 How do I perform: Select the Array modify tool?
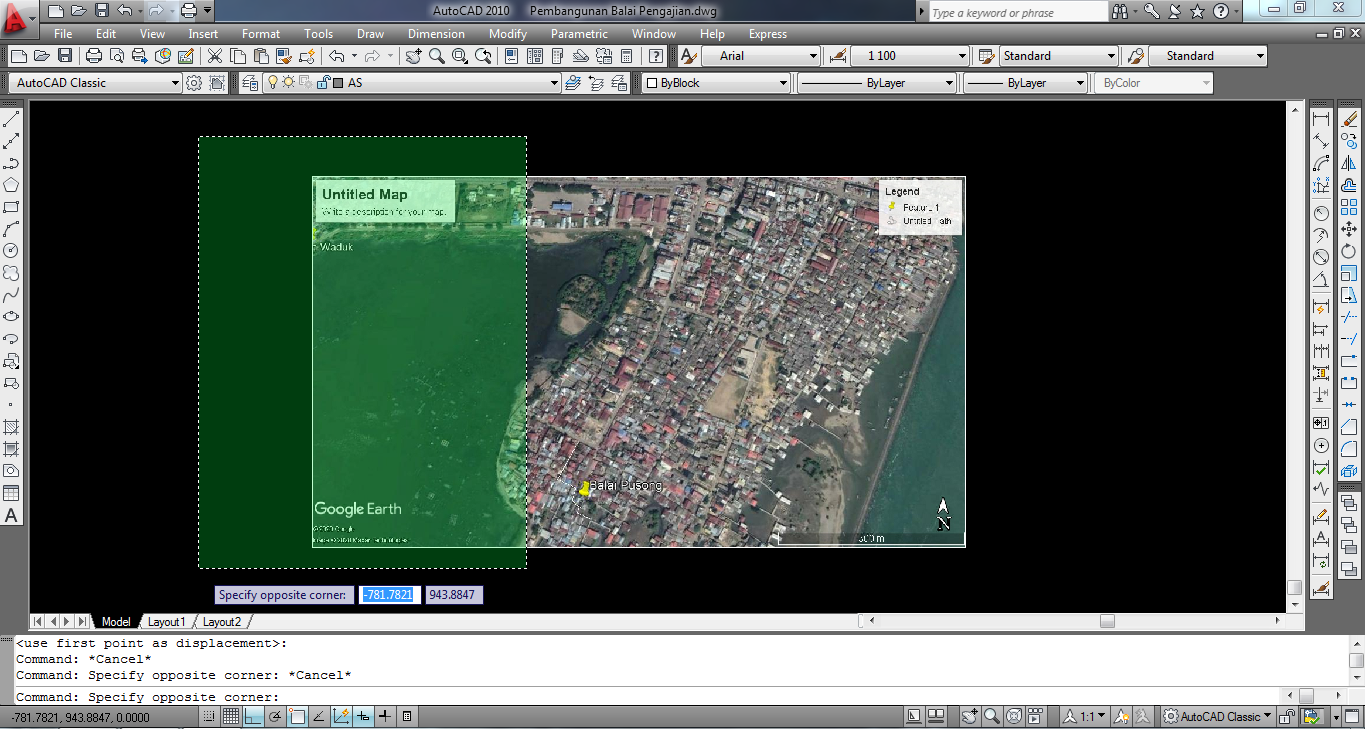1349,207
